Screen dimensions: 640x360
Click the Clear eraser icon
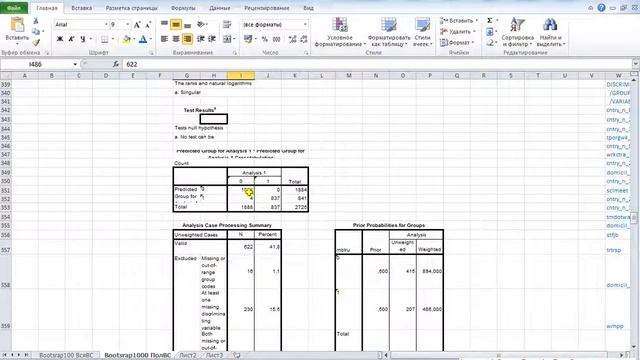click(x=489, y=42)
